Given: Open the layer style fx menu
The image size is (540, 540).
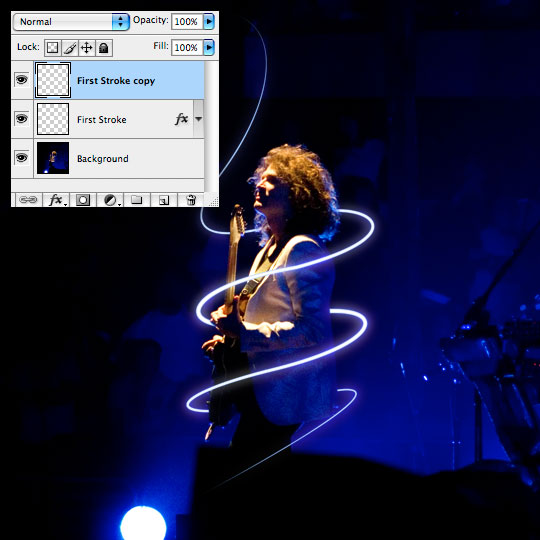Looking at the screenshot, I should (56, 199).
